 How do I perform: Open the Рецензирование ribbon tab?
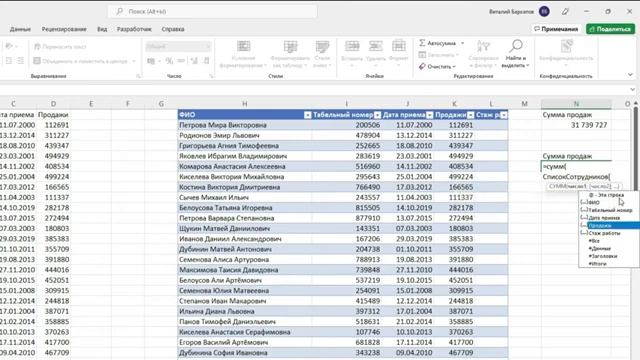click(x=64, y=29)
